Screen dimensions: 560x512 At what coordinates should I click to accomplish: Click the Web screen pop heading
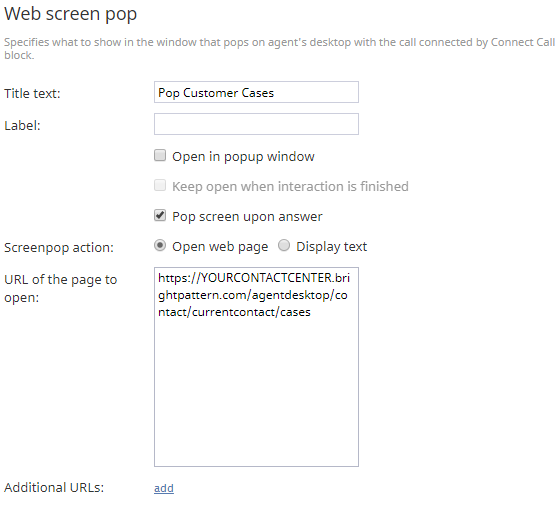tap(70, 14)
